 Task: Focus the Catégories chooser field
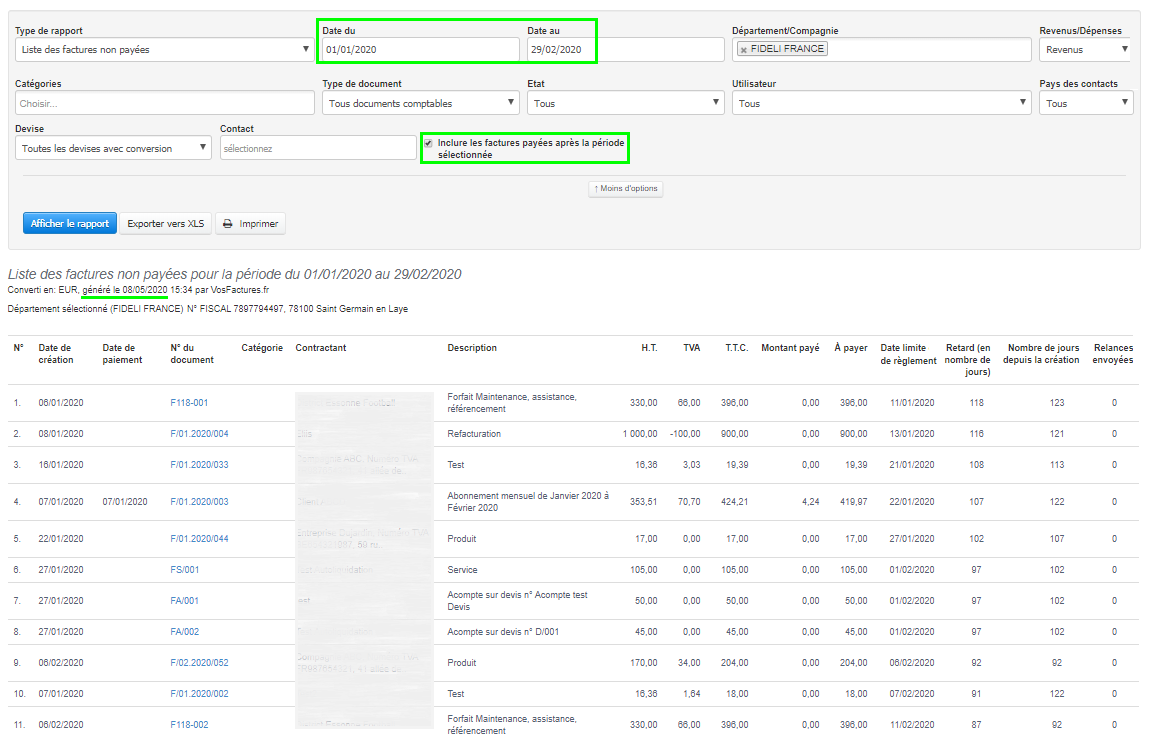tap(165, 103)
